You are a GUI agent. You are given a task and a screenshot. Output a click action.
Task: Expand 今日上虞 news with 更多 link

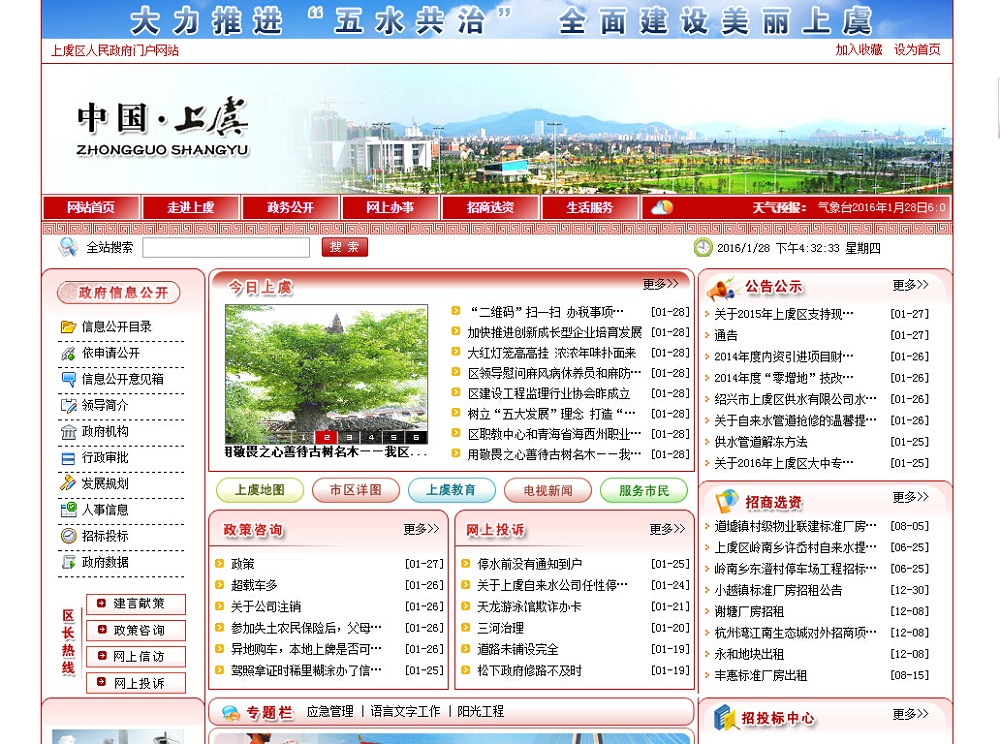coord(660,285)
